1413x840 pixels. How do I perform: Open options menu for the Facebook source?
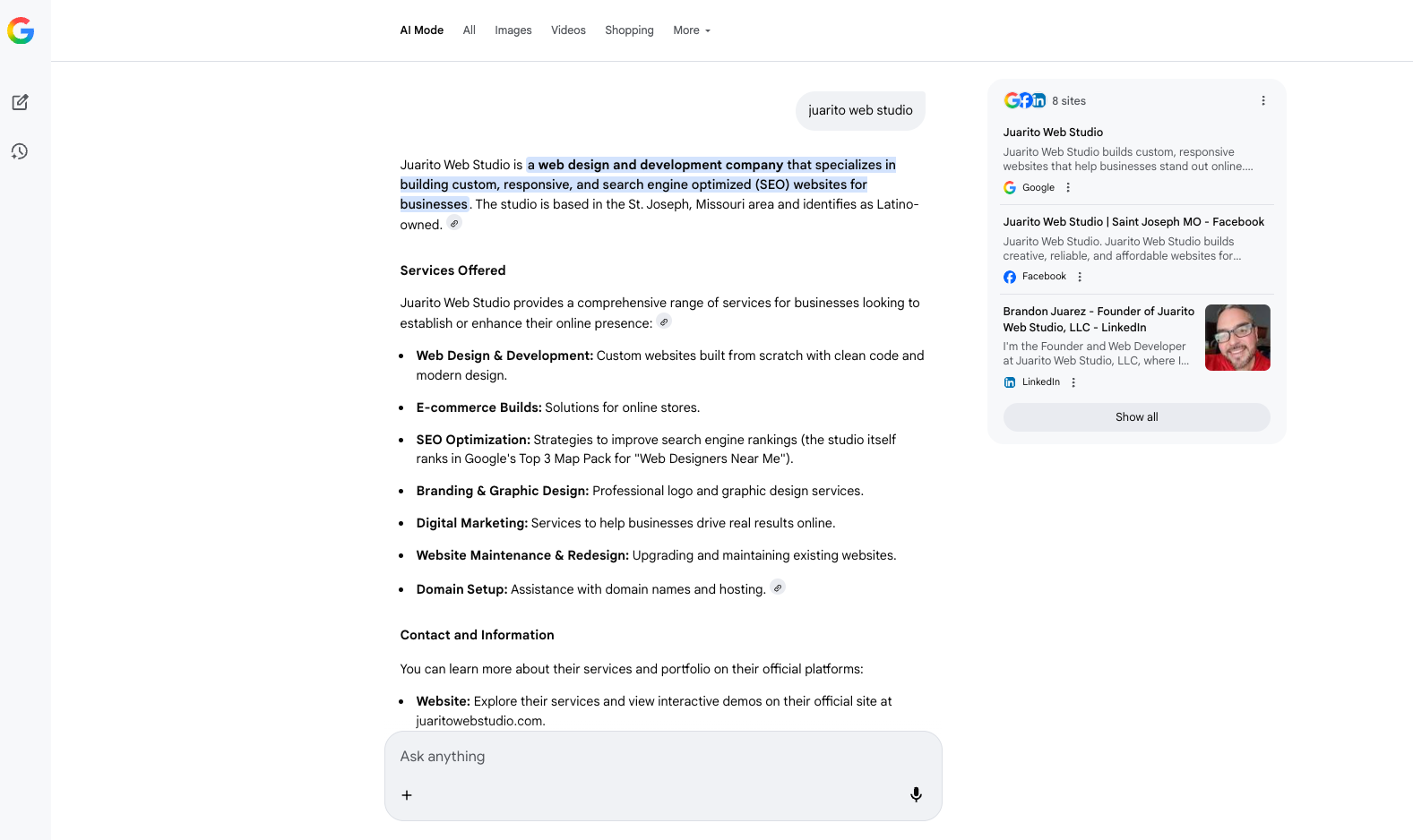tap(1080, 277)
